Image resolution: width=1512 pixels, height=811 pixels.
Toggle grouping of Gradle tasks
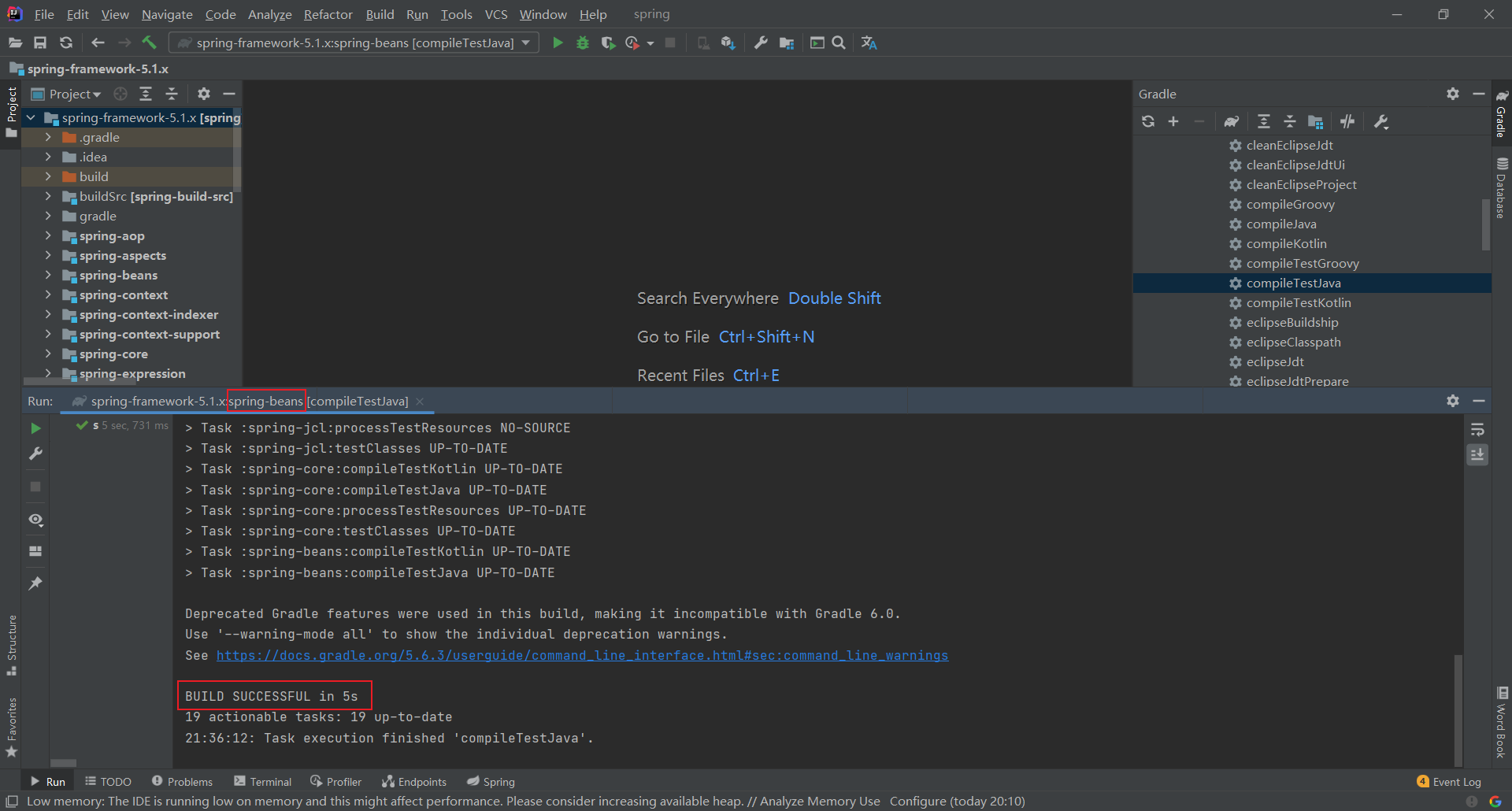pyautogui.click(x=1315, y=121)
